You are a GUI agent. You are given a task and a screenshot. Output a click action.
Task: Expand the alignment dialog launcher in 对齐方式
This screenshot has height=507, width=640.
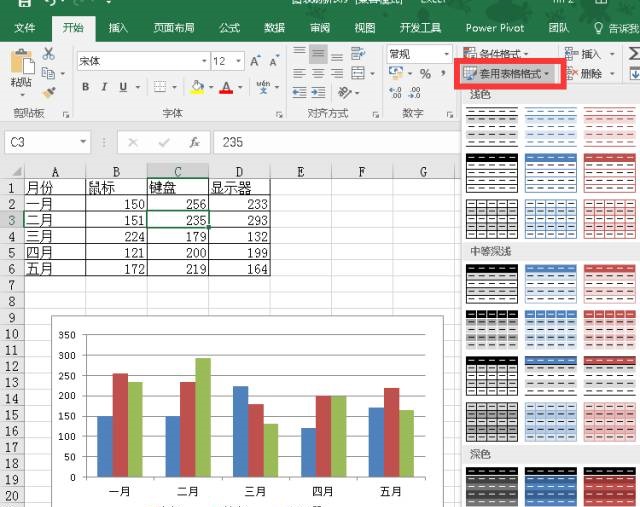tap(376, 115)
